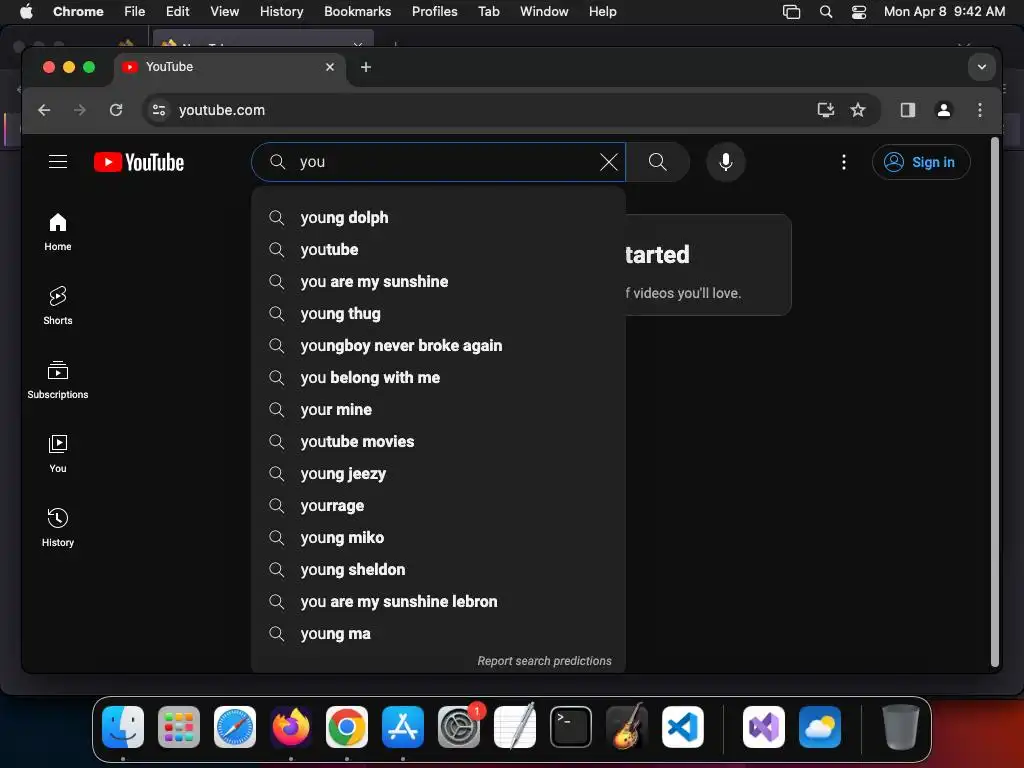Choose the plain 'you are my sunshine' suggestion
Screen dimensions: 1024x768
(438, 281)
